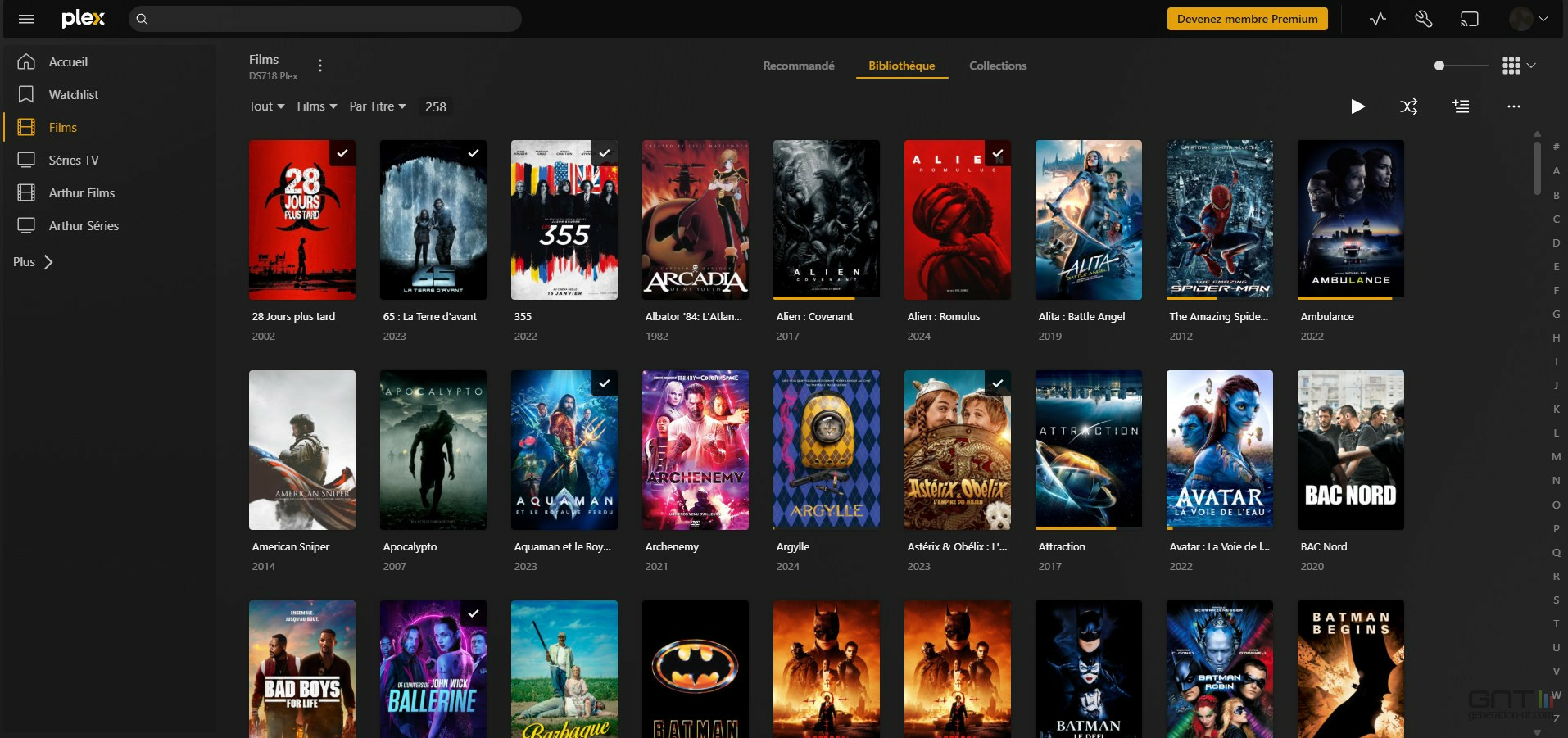Open the Tout filter dropdown

point(267,106)
